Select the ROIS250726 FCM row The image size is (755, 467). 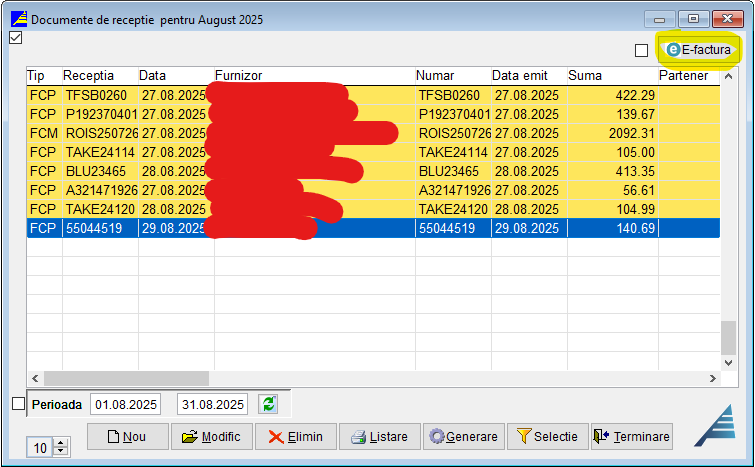100,133
